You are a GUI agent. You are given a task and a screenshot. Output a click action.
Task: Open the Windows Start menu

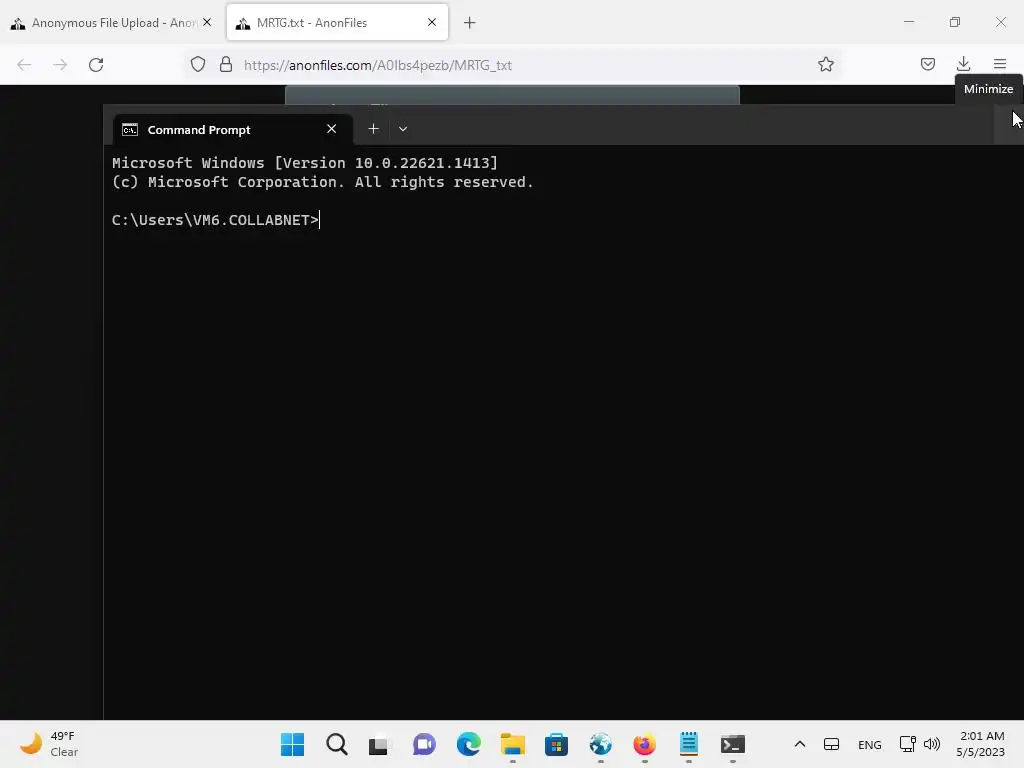pos(293,744)
